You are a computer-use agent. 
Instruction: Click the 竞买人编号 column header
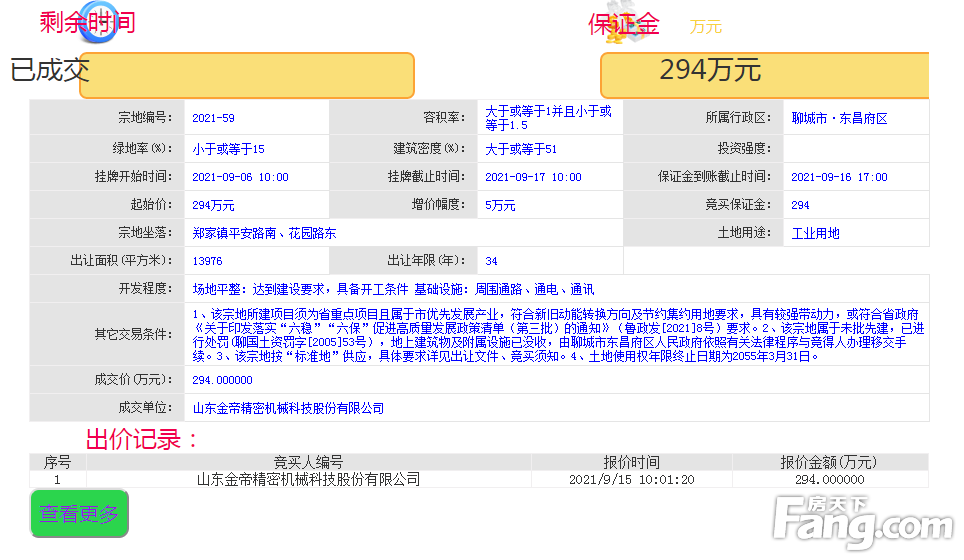(x=308, y=462)
